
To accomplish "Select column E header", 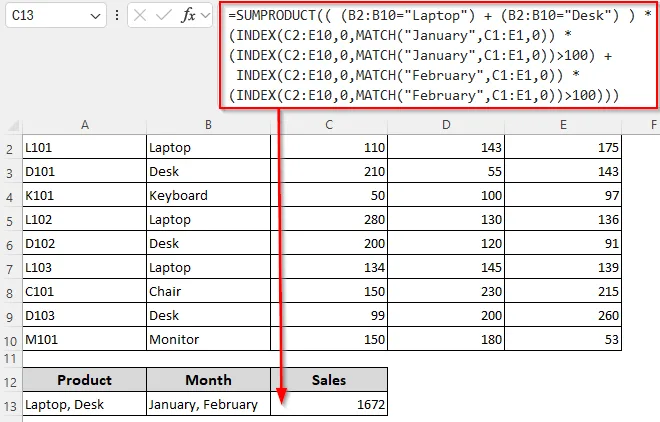I will tap(563, 125).
